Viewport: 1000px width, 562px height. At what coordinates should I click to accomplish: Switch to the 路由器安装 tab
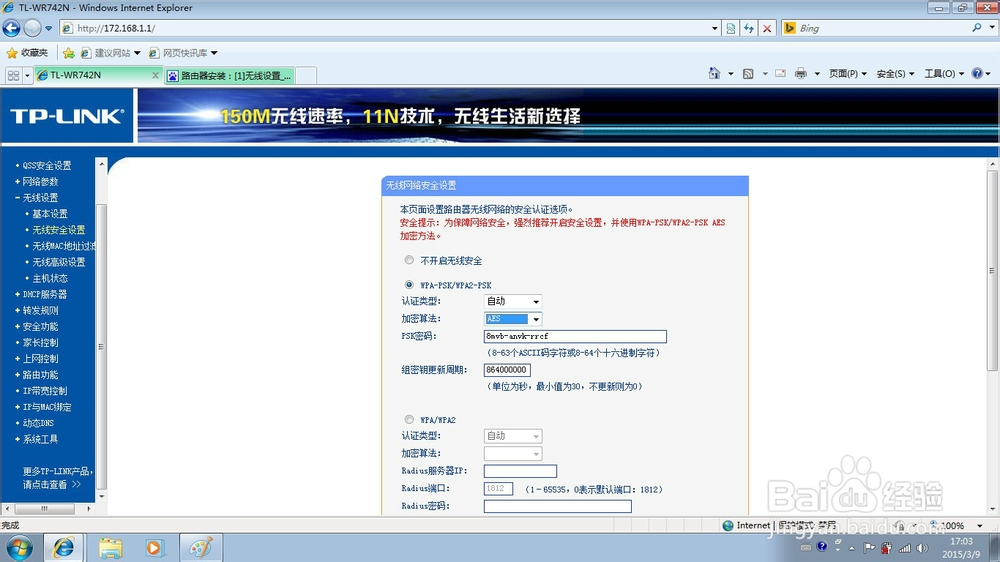tap(230, 76)
